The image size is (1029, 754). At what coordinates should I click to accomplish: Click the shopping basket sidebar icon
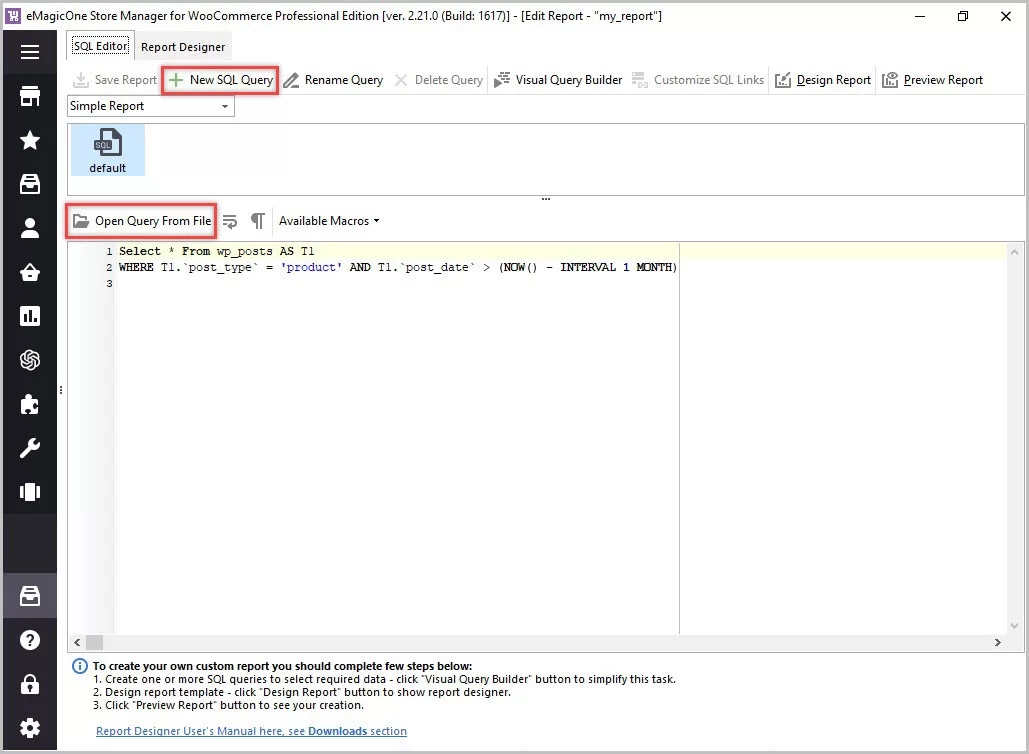(x=30, y=272)
